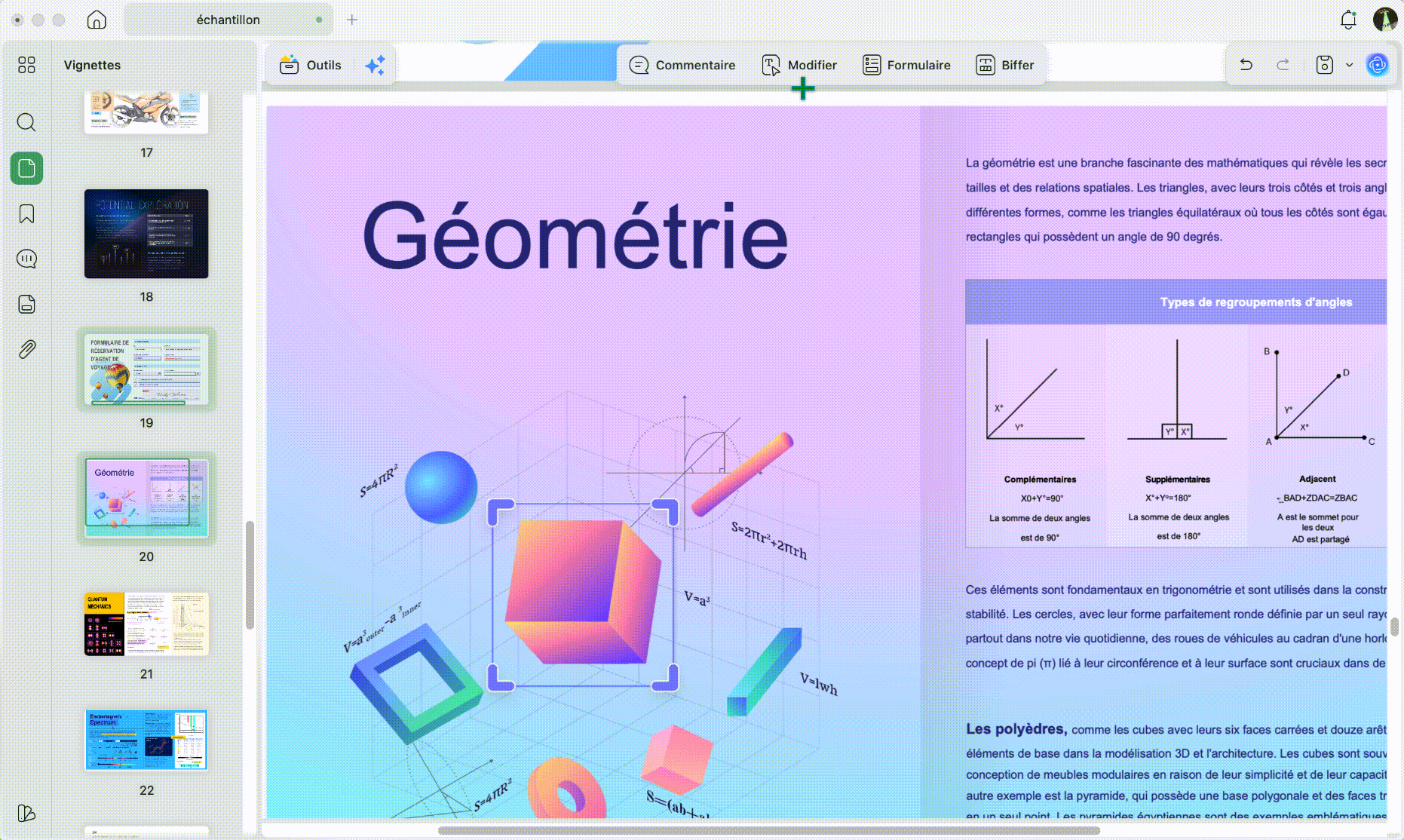This screenshot has width=1404, height=840.
Task: Click the document horizontal scrollbar
Action: (x=769, y=830)
